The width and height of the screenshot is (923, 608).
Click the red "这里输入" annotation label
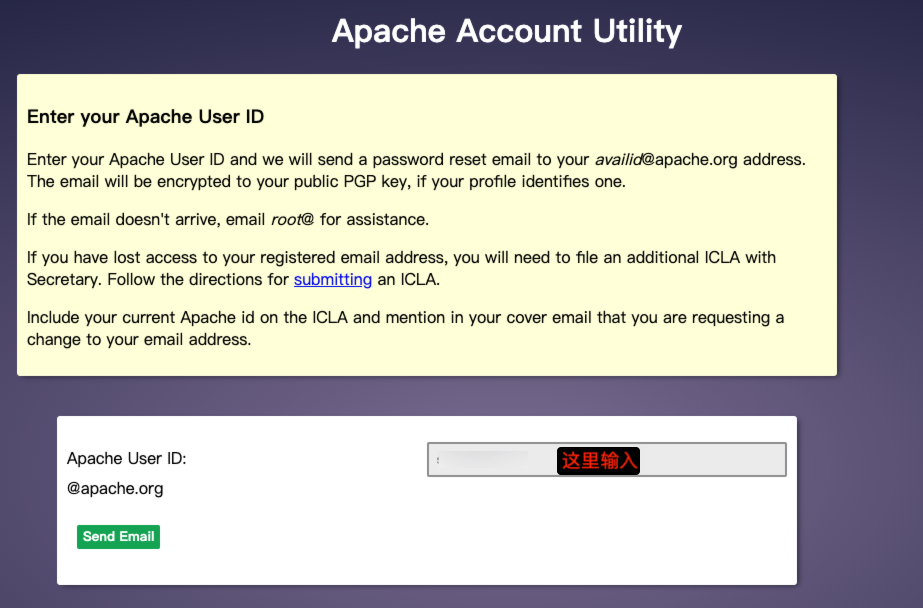(x=598, y=460)
